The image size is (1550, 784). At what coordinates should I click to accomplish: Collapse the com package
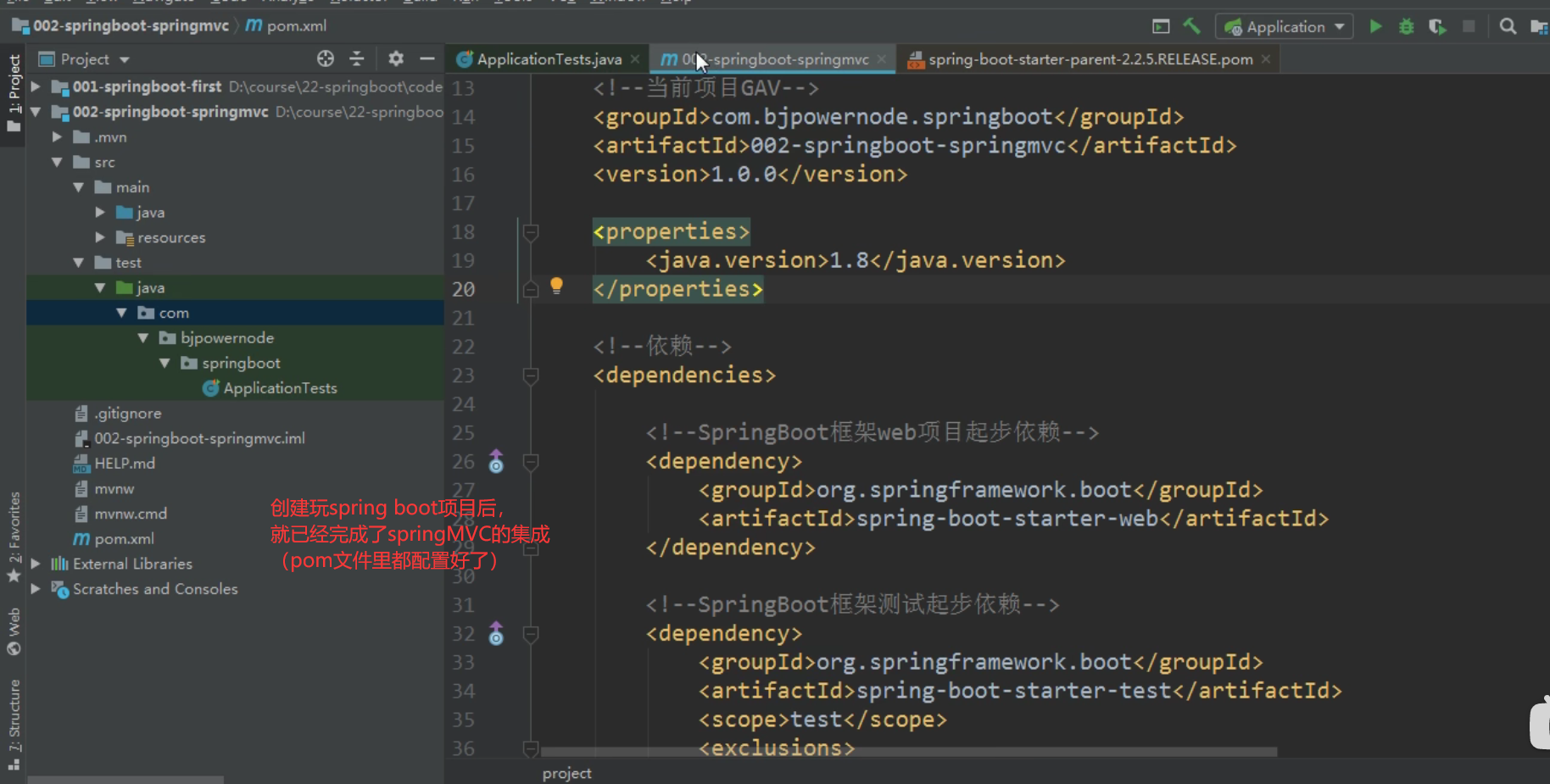click(122, 313)
